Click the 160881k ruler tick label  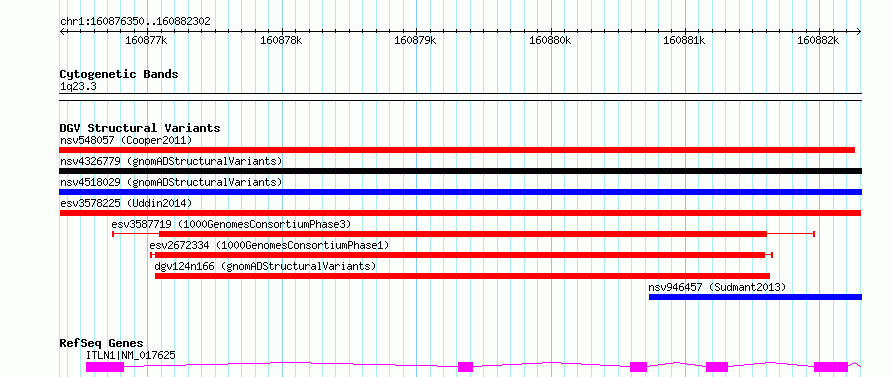[684, 40]
